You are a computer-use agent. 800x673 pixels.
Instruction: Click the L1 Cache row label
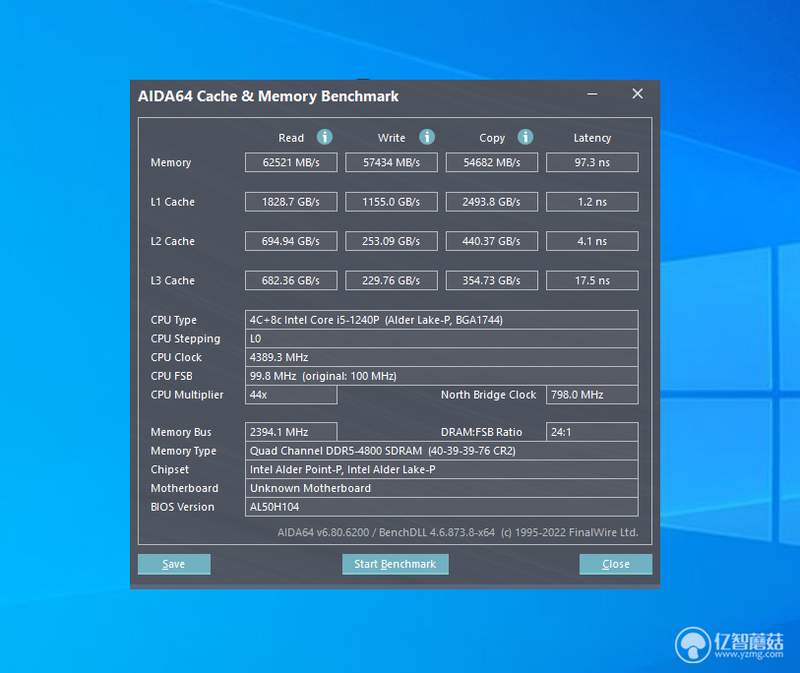pyautogui.click(x=172, y=202)
